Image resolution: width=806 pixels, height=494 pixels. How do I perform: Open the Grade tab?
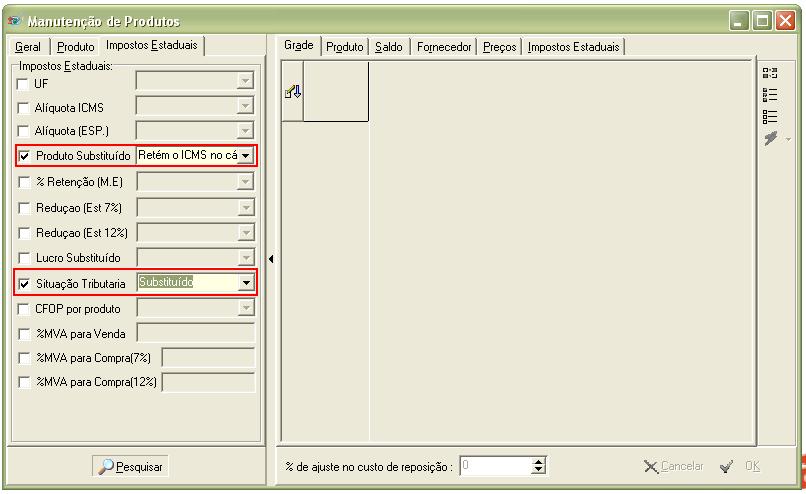coord(299,45)
